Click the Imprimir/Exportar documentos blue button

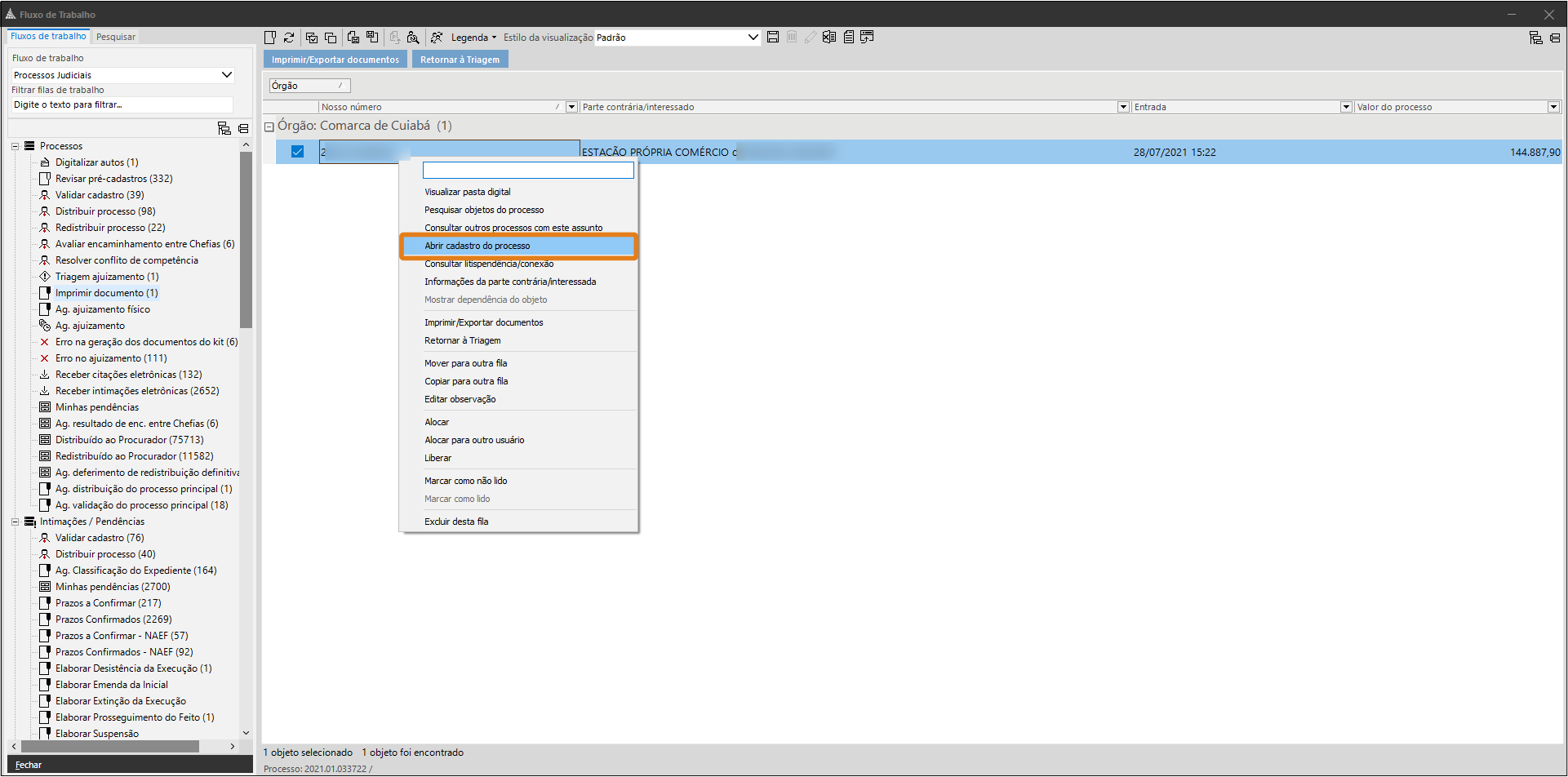tap(335, 60)
